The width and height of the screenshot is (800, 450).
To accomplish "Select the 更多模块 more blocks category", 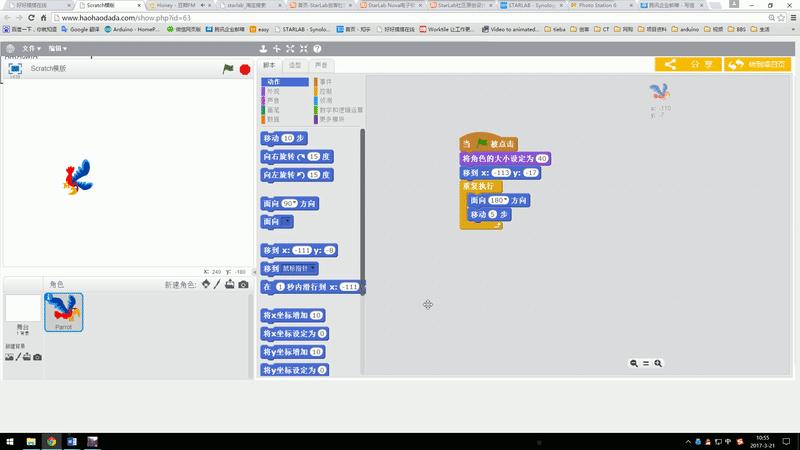I will pyautogui.click(x=338, y=119).
